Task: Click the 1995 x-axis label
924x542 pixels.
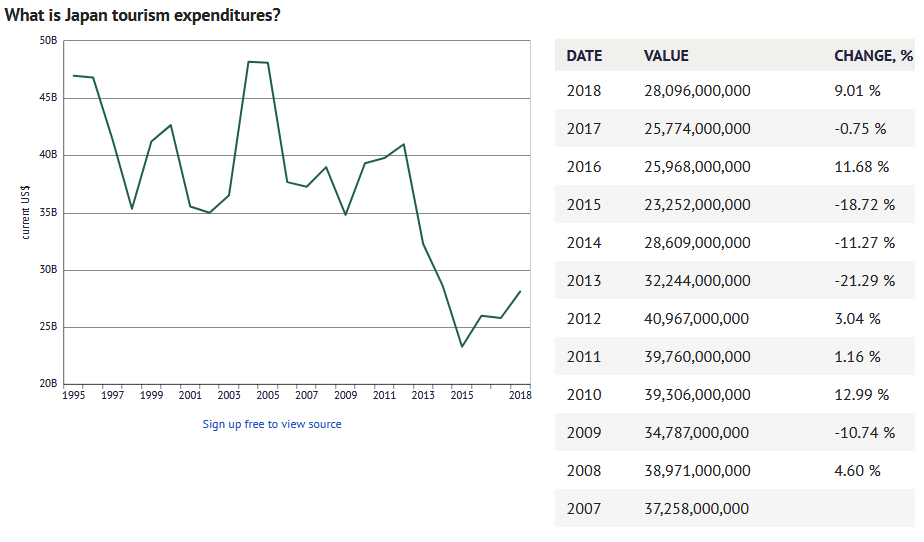Action: 73,396
